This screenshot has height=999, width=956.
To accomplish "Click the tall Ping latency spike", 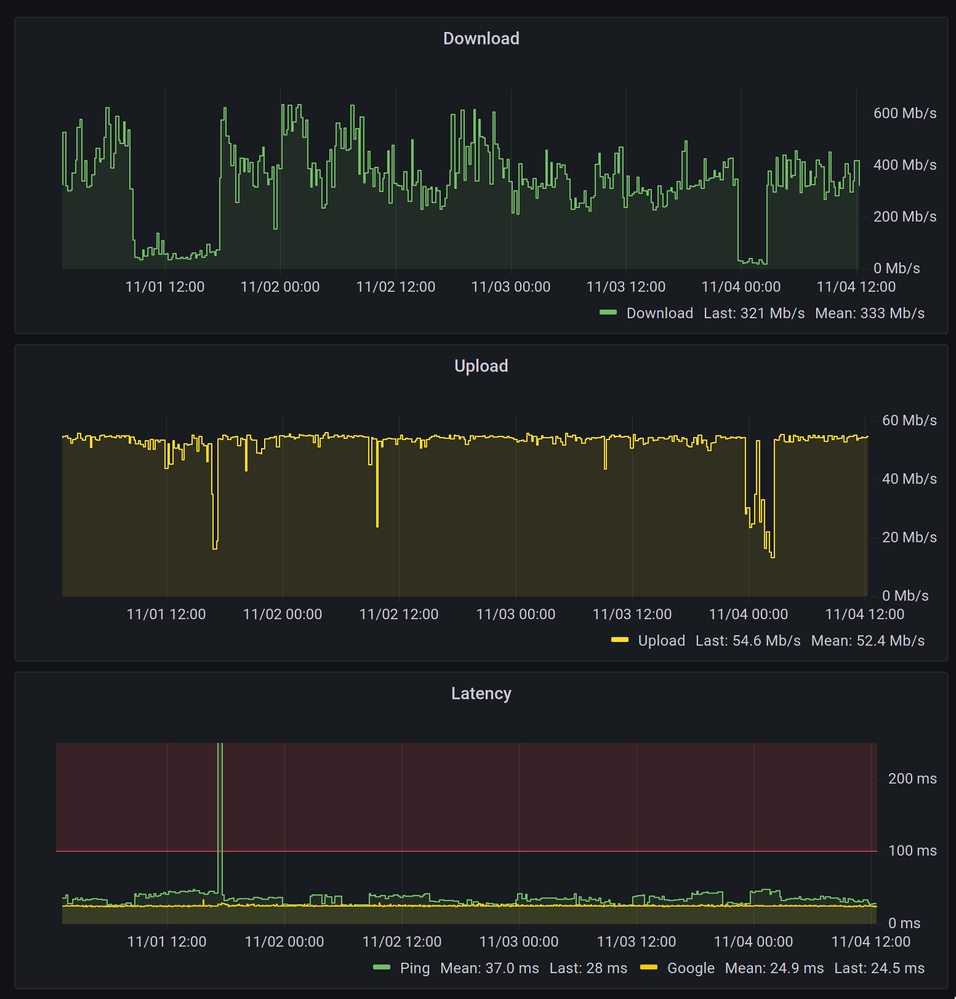I will [x=220, y=800].
